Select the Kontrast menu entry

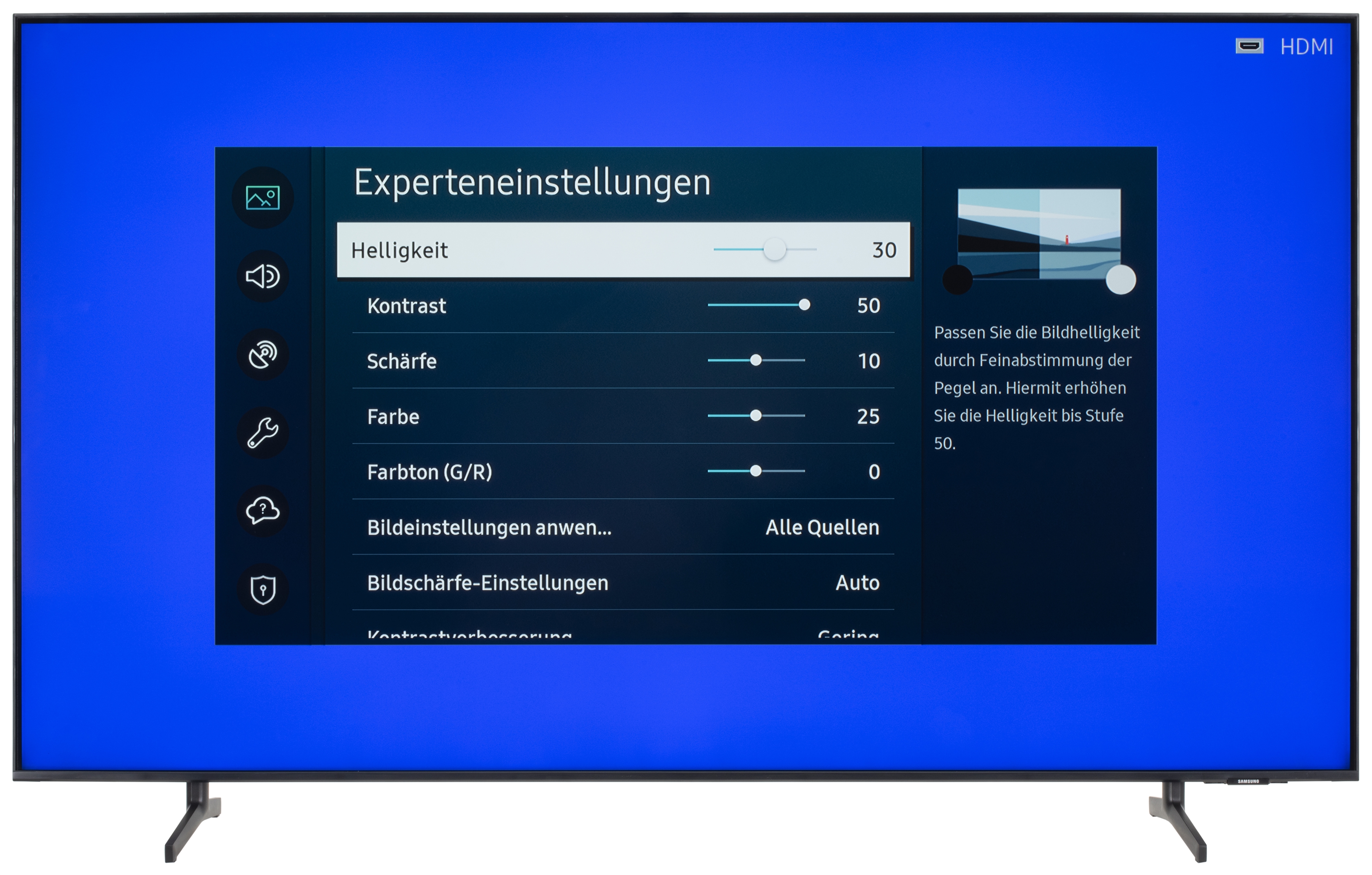(x=408, y=306)
